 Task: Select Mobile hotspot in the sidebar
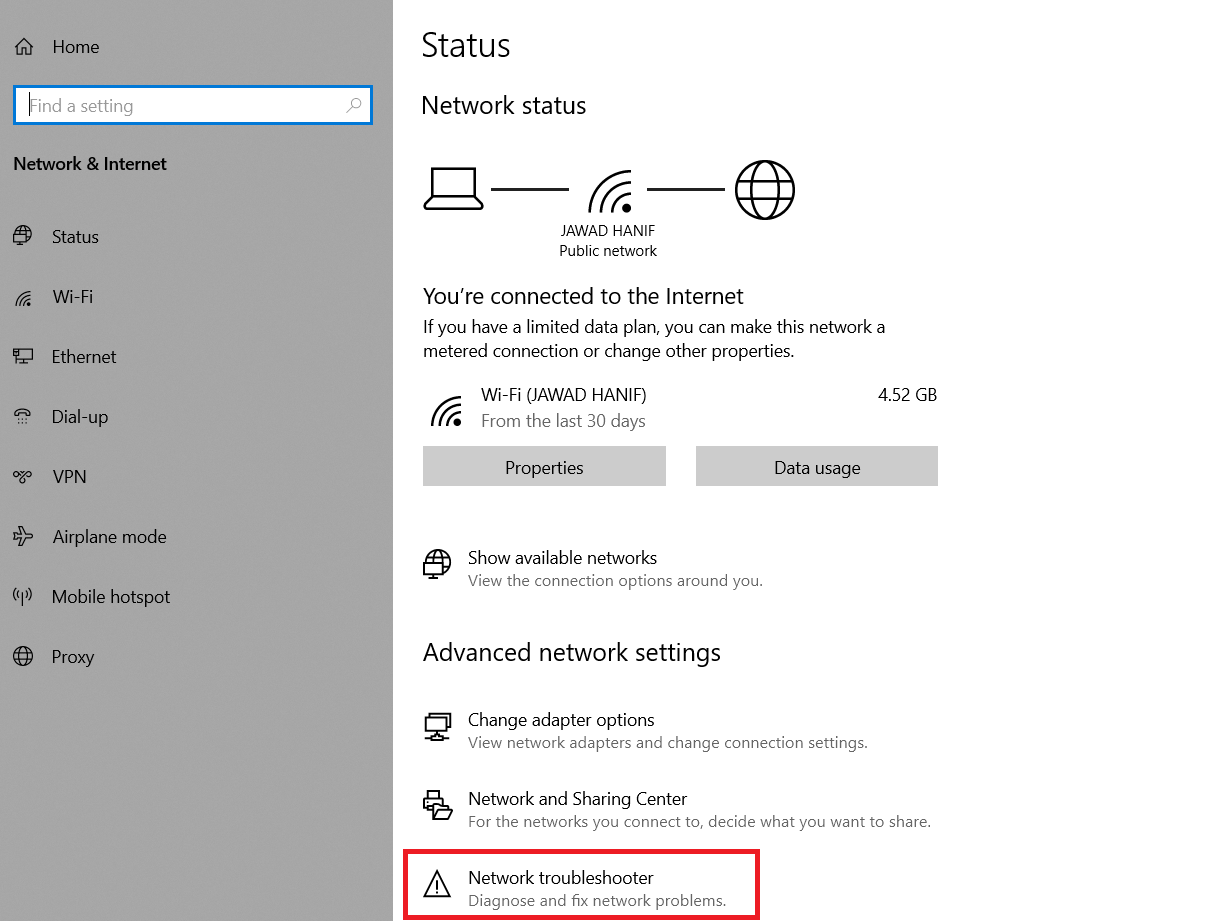coord(111,597)
